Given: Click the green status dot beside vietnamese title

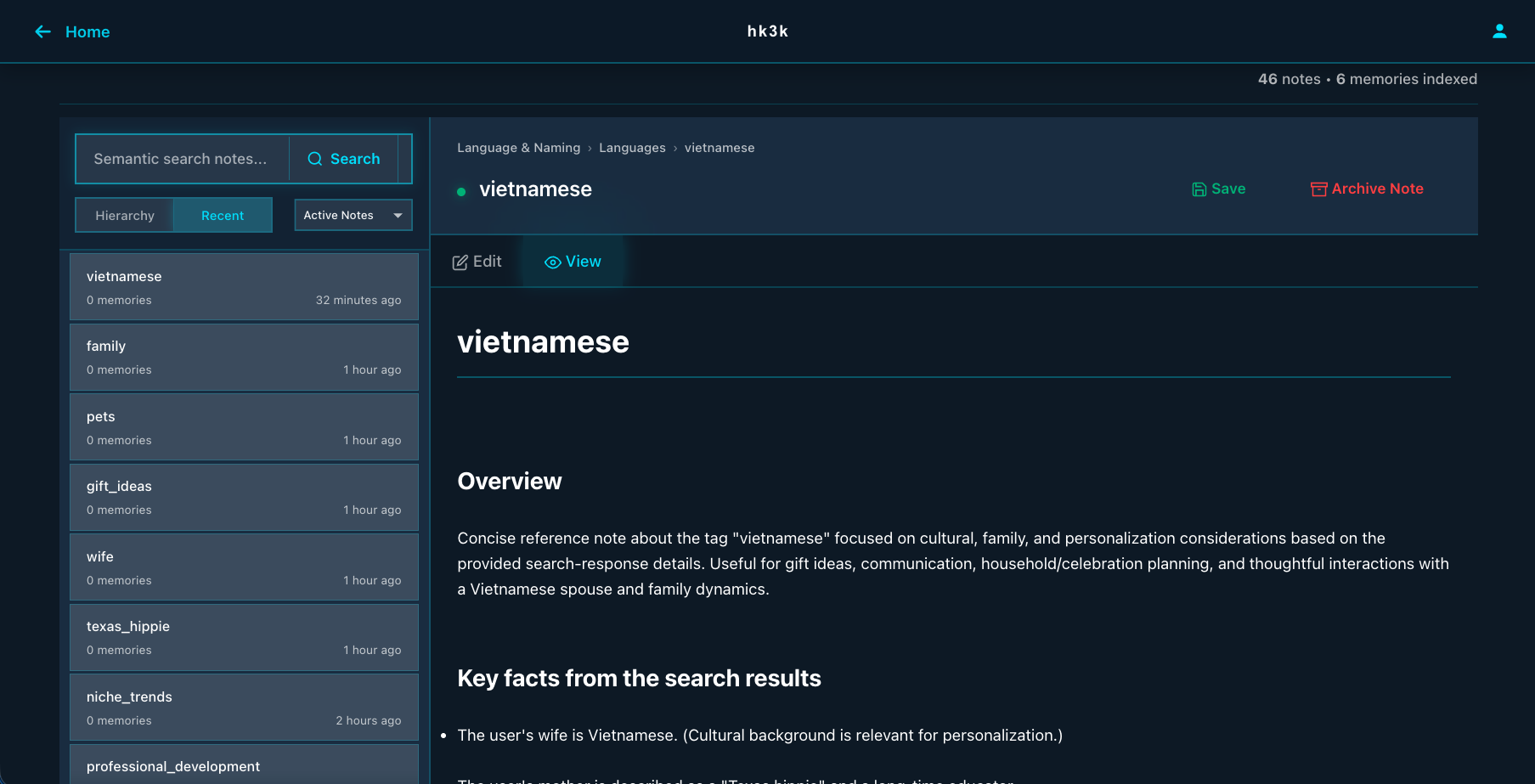Looking at the screenshot, I should click(x=461, y=192).
